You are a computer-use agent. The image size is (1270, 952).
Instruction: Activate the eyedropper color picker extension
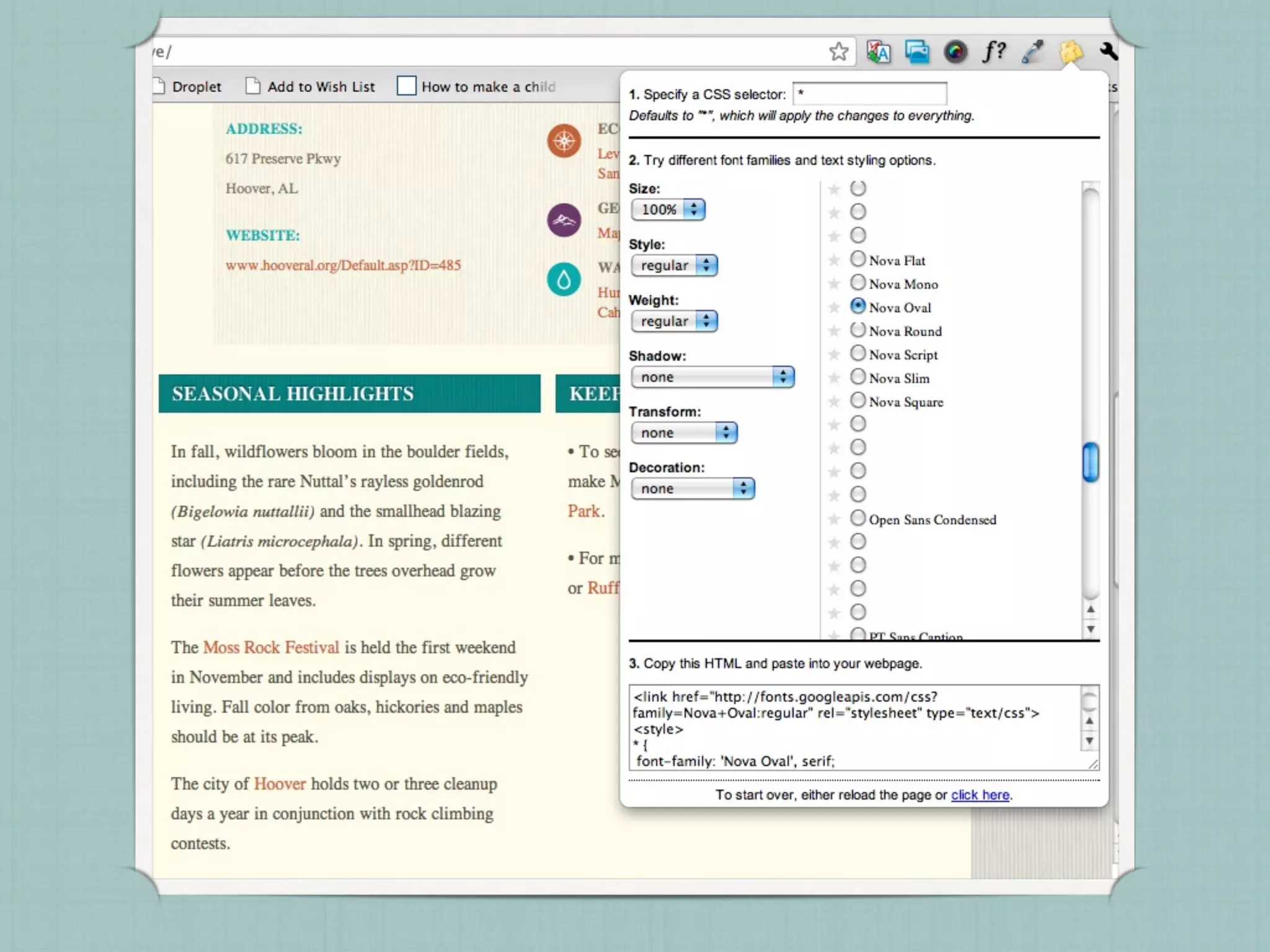coord(1032,52)
